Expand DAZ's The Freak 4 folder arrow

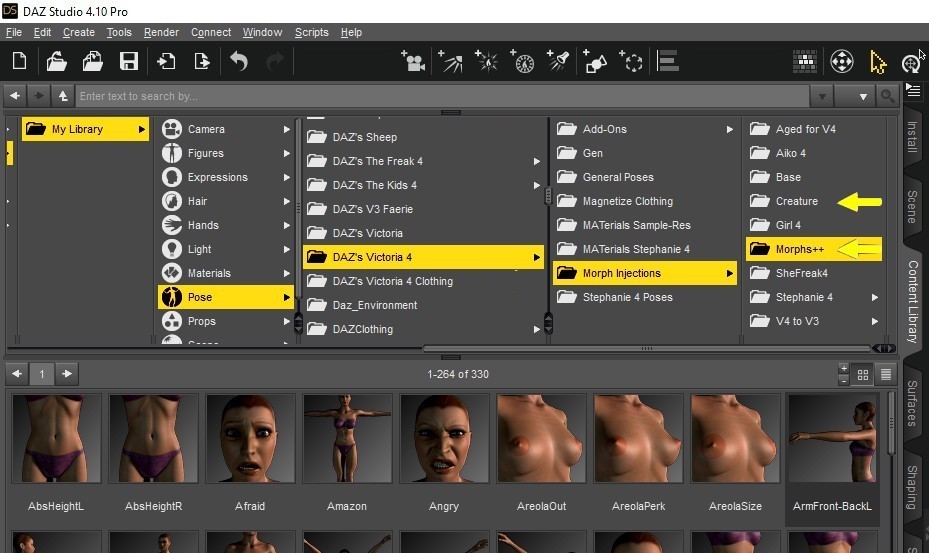(x=536, y=161)
